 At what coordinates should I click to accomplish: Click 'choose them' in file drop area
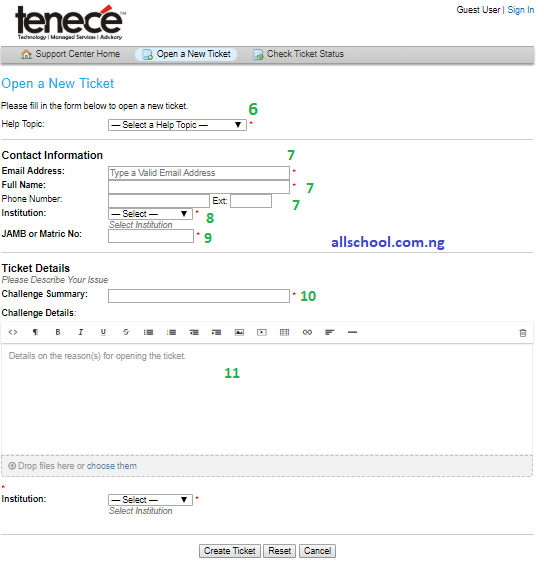pyautogui.click(x=112, y=466)
